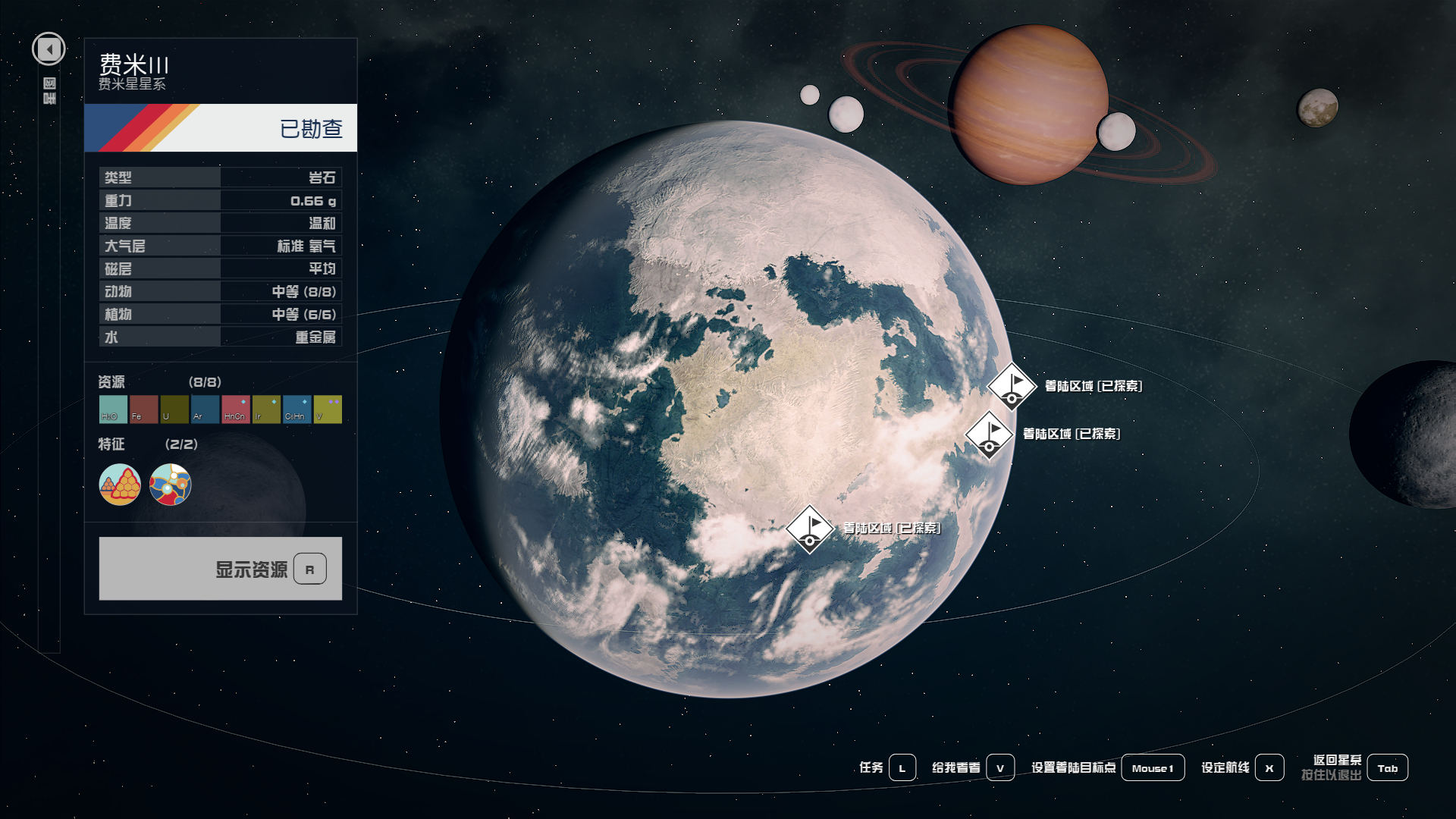Click uppermost 着陆区域 [已探索] label
1456x819 pixels.
(1094, 386)
